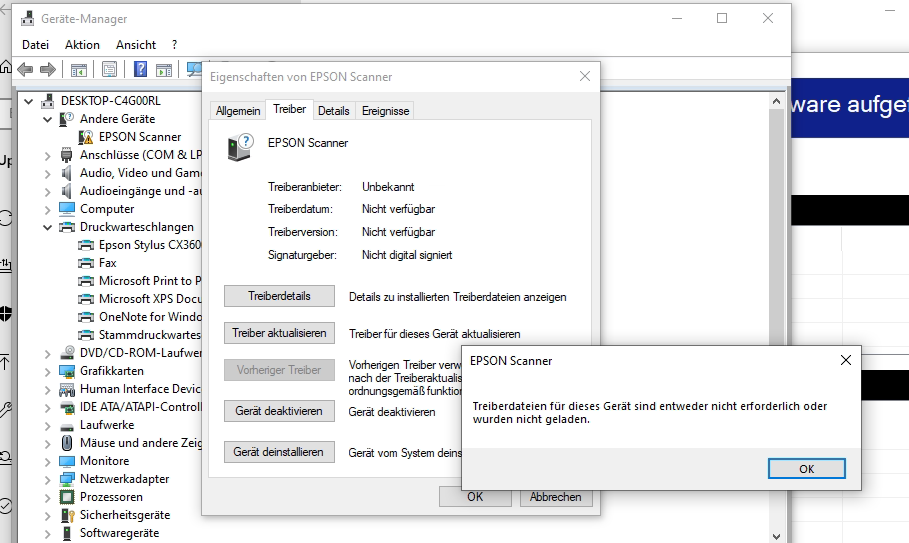The width and height of the screenshot is (909, 543).
Task: Expand the Audioeingänge und -ausgänge node
Action: click(x=48, y=191)
